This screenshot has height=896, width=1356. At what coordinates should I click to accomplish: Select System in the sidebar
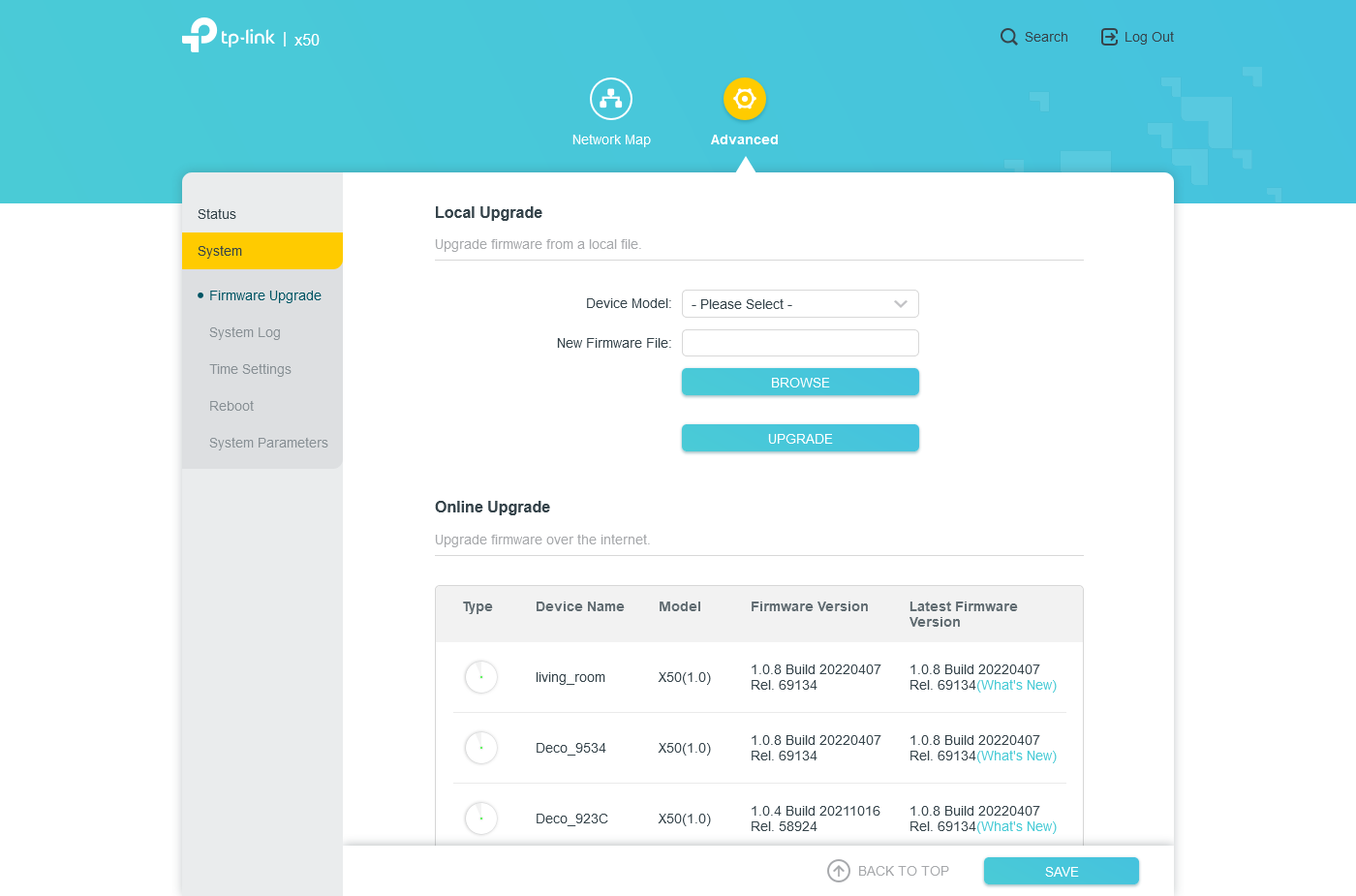point(262,251)
